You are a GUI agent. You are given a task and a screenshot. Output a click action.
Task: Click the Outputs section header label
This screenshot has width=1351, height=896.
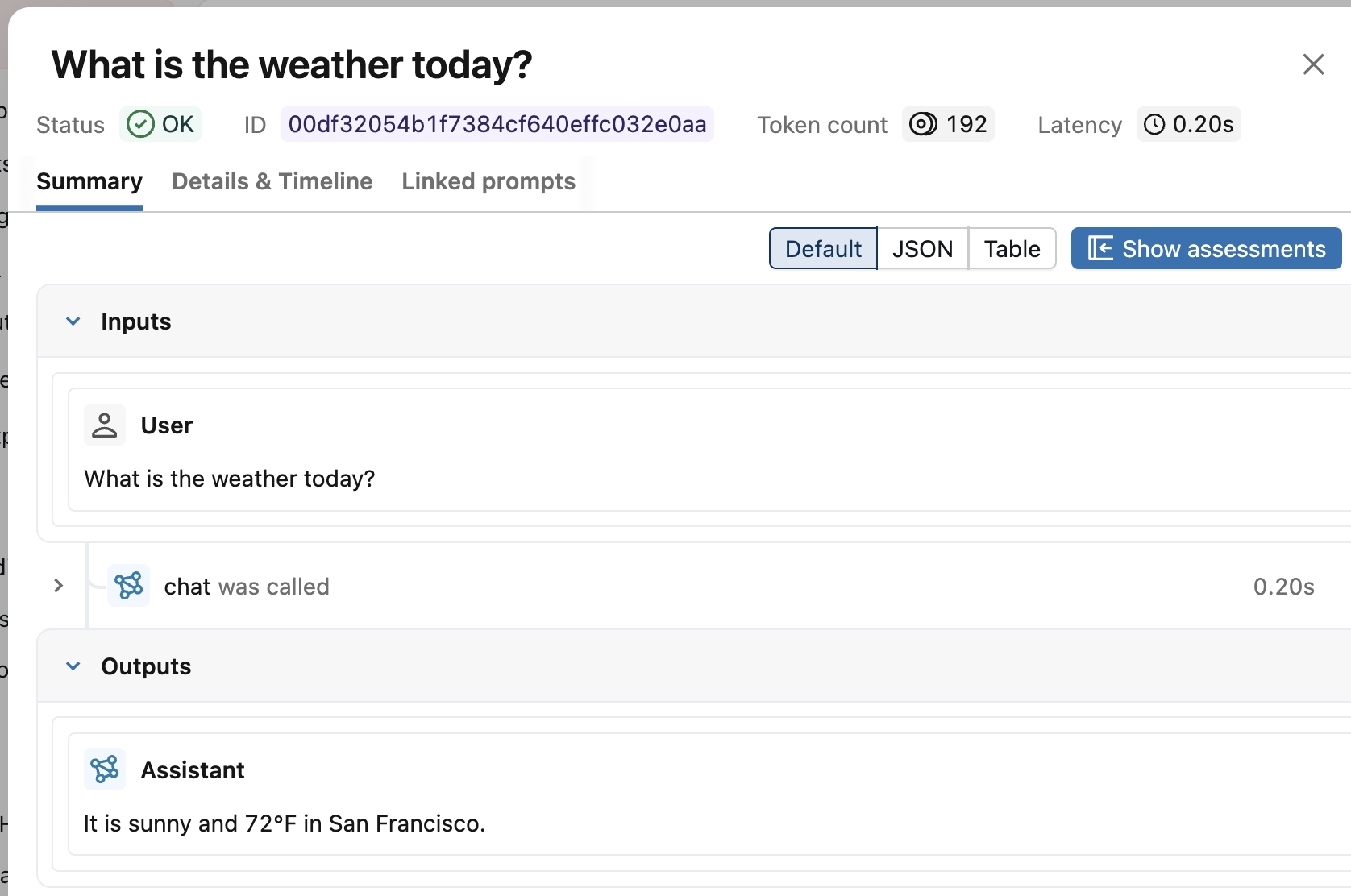(146, 666)
